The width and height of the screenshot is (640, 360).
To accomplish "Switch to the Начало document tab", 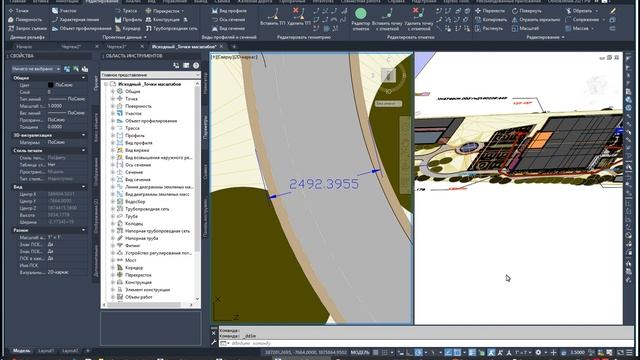I will 24,47.
